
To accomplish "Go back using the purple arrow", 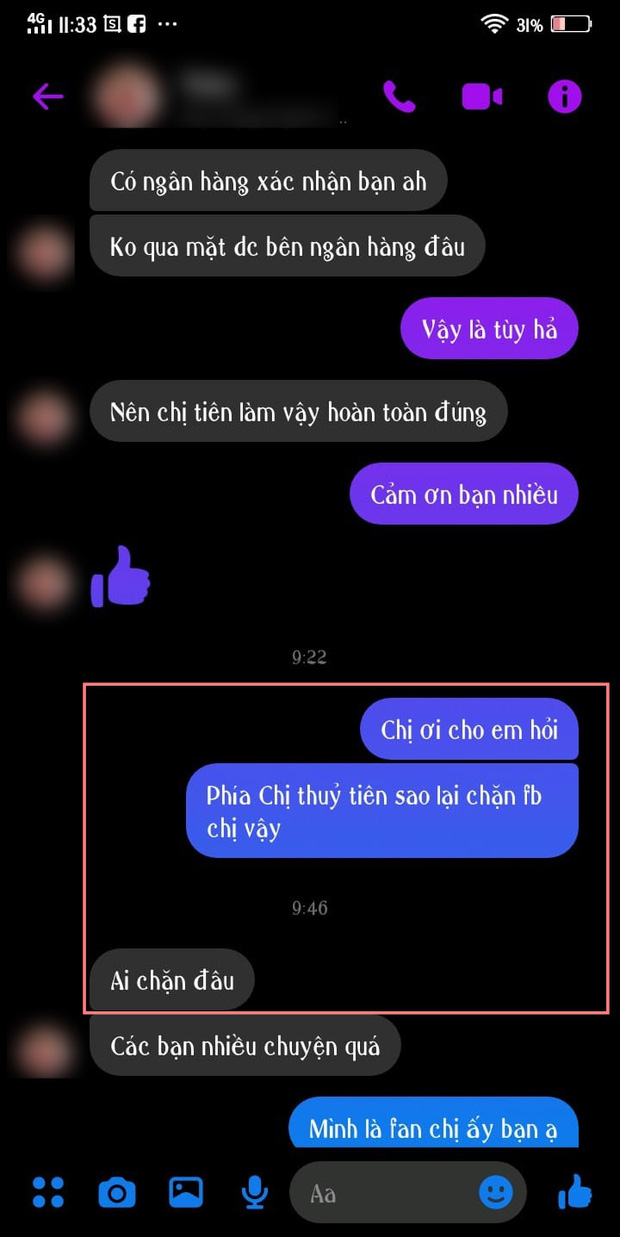I will pos(48,97).
